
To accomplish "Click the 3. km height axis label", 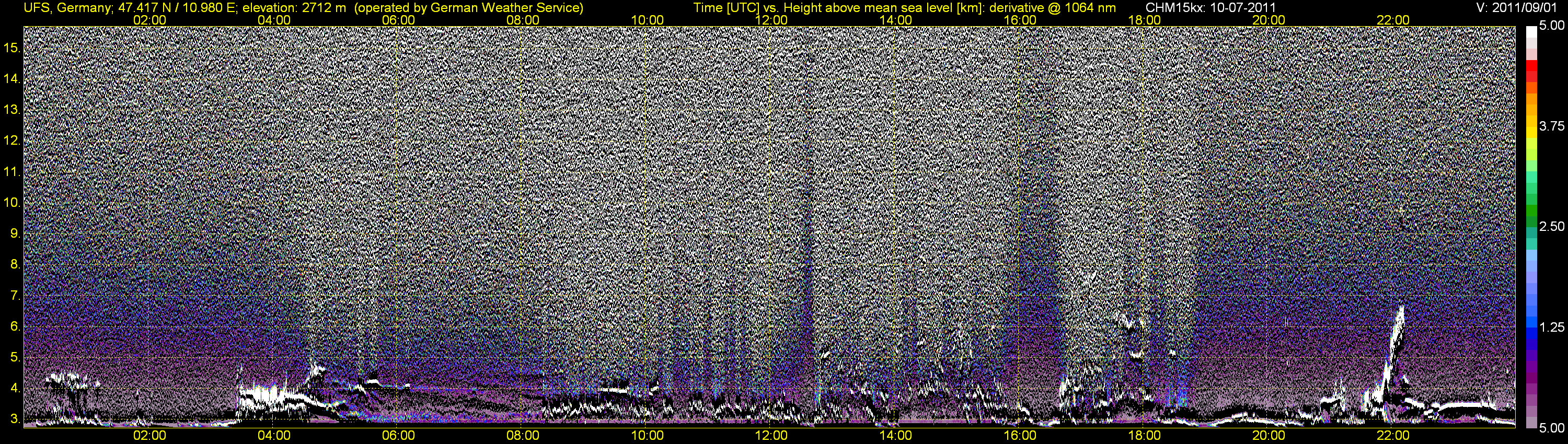I will [x=16, y=419].
